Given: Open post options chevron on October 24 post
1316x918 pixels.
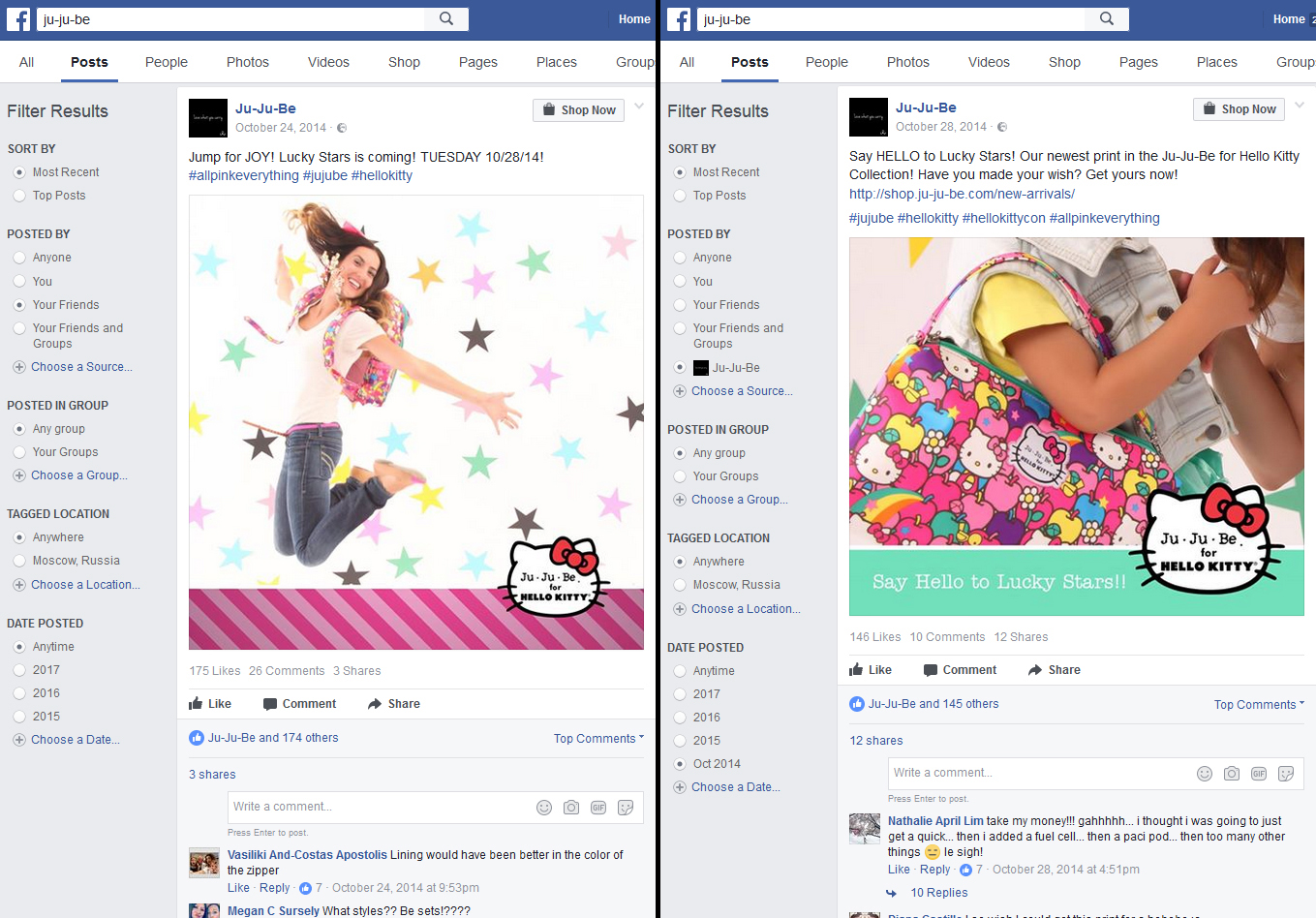Looking at the screenshot, I should tap(639, 107).
